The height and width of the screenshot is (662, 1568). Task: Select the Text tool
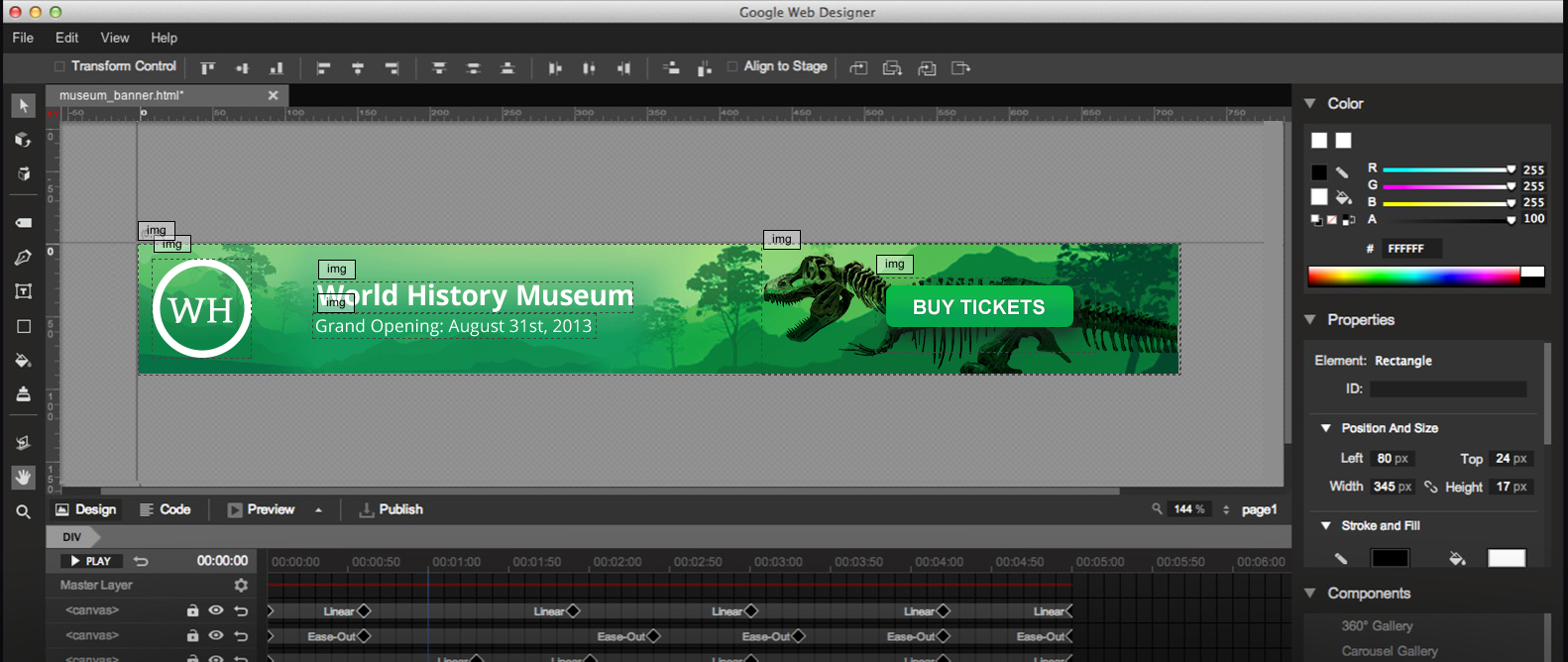coord(23,291)
